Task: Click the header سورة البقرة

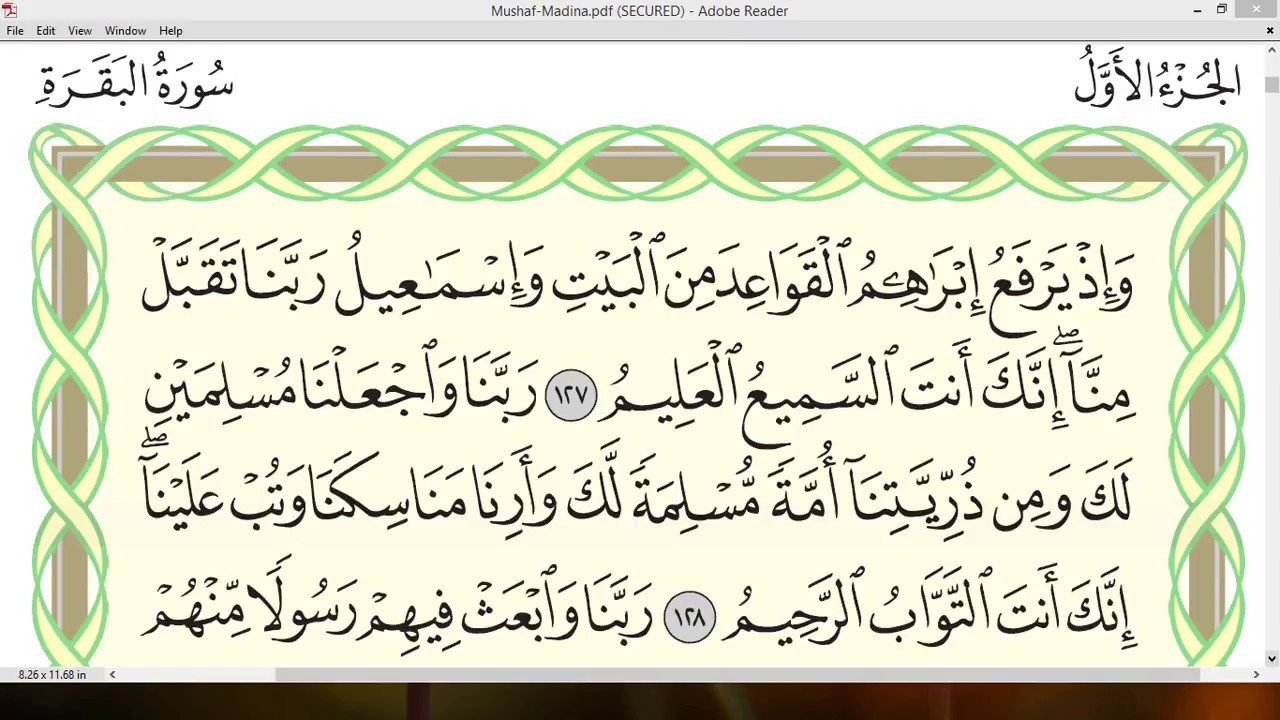Action: pos(136,80)
